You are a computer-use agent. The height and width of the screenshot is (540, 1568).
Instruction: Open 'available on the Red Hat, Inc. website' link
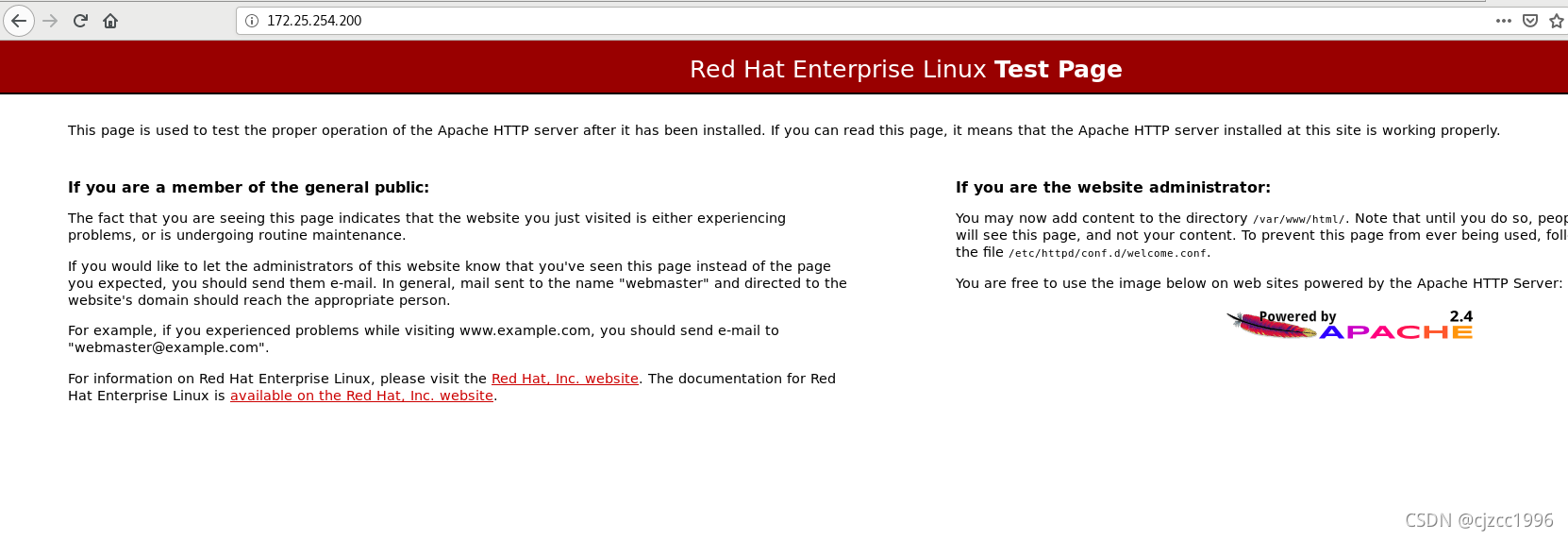click(361, 396)
